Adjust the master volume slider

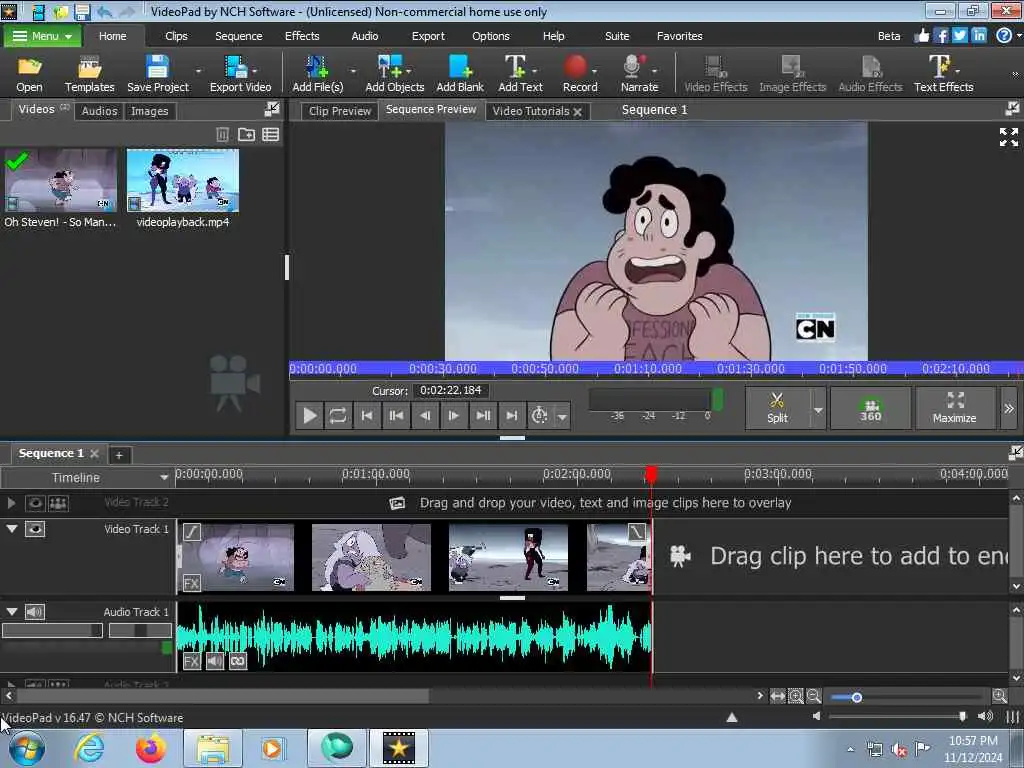962,716
